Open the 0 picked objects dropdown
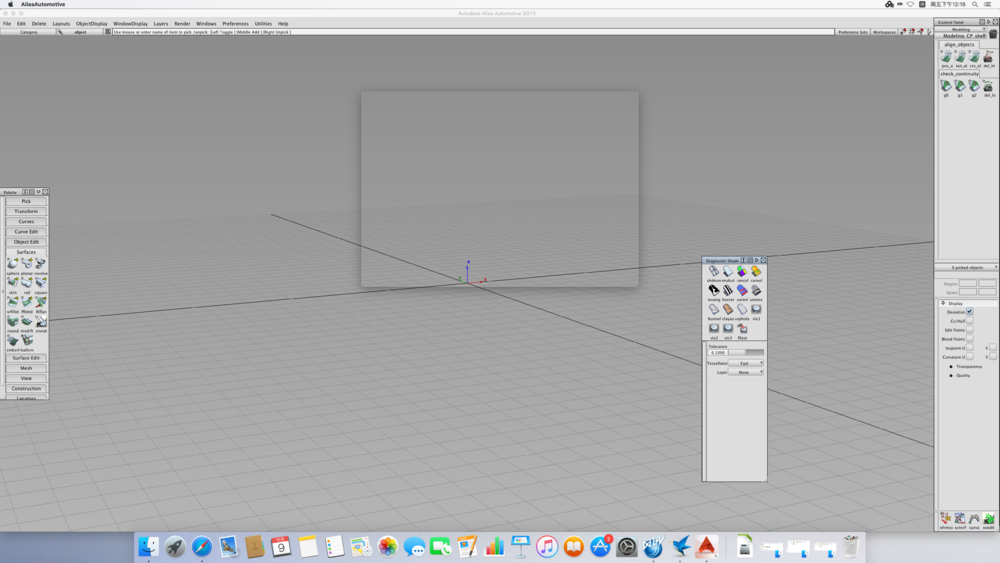Viewport: 1000px width, 563px height. pyautogui.click(x=967, y=267)
